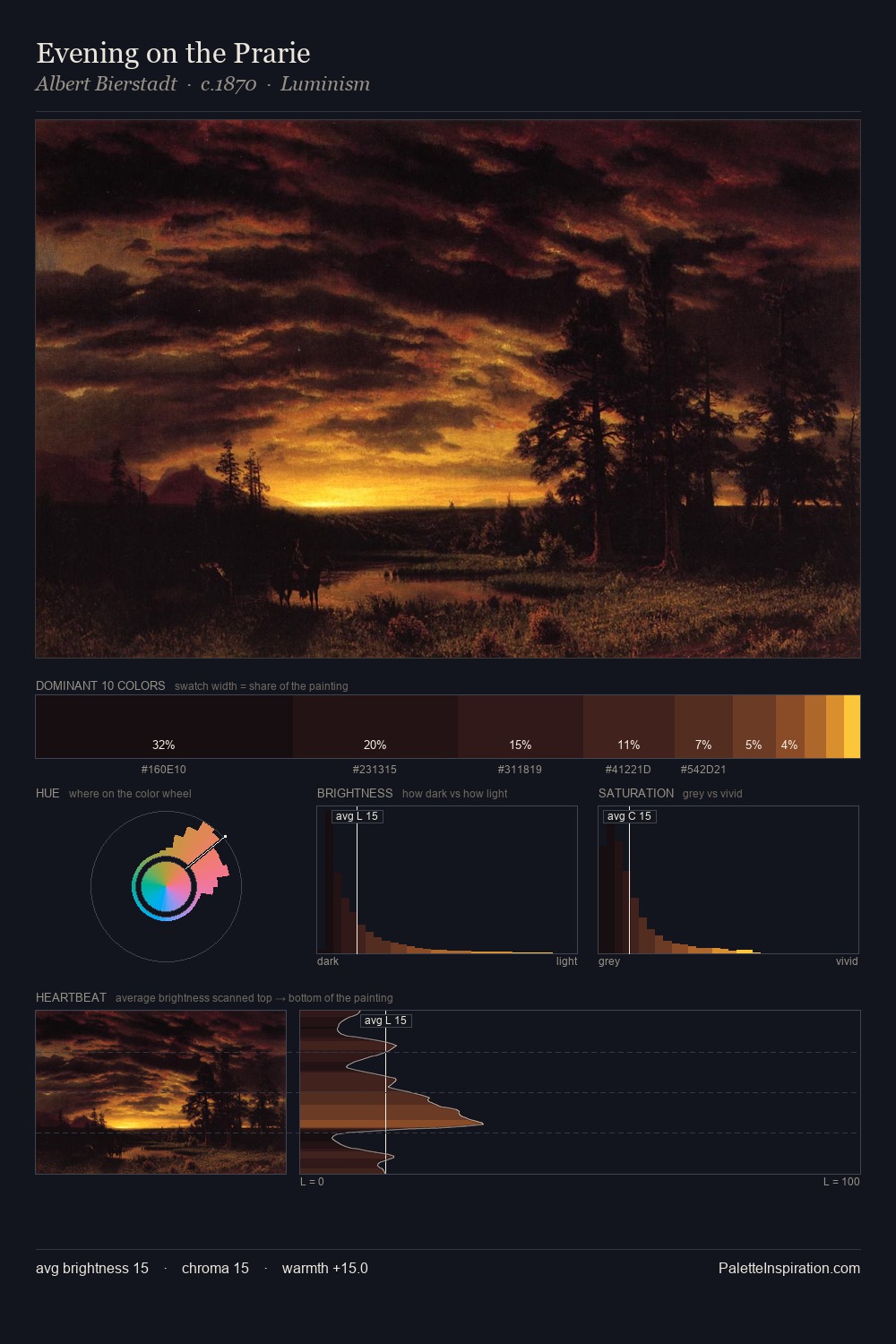Click the avg brightness 15 footer stat
The width and height of the screenshot is (896, 1344).
92,1268
